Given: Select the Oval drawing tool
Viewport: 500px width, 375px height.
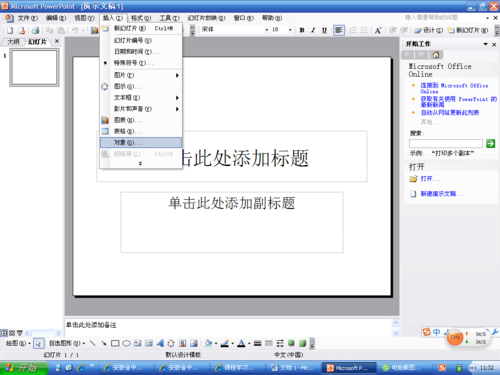Looking at the screenshot, I should (126, 343).
